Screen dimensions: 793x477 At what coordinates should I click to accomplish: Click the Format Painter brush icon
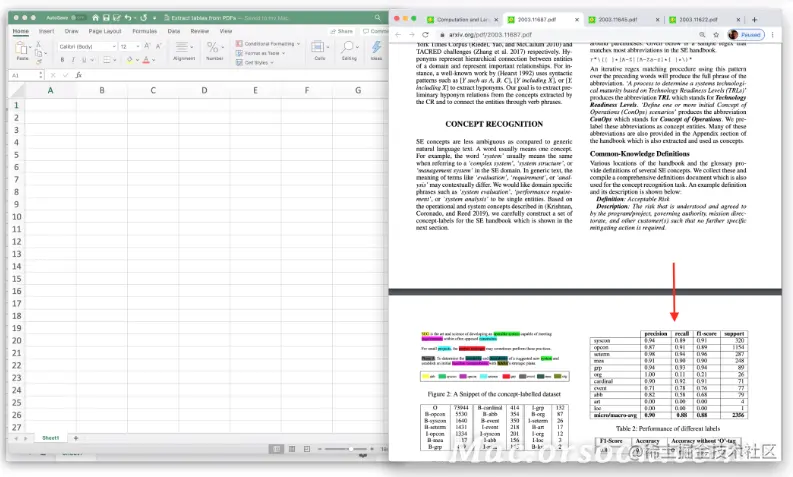38,62
